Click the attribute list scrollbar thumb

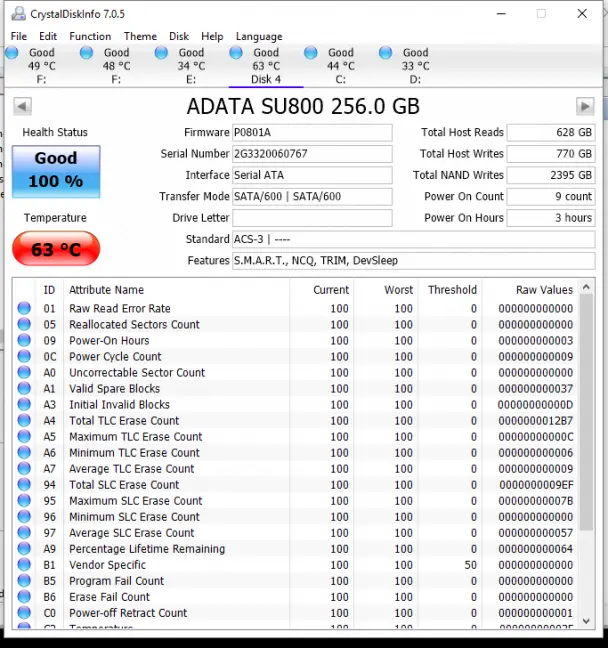[x=586, y=412]
